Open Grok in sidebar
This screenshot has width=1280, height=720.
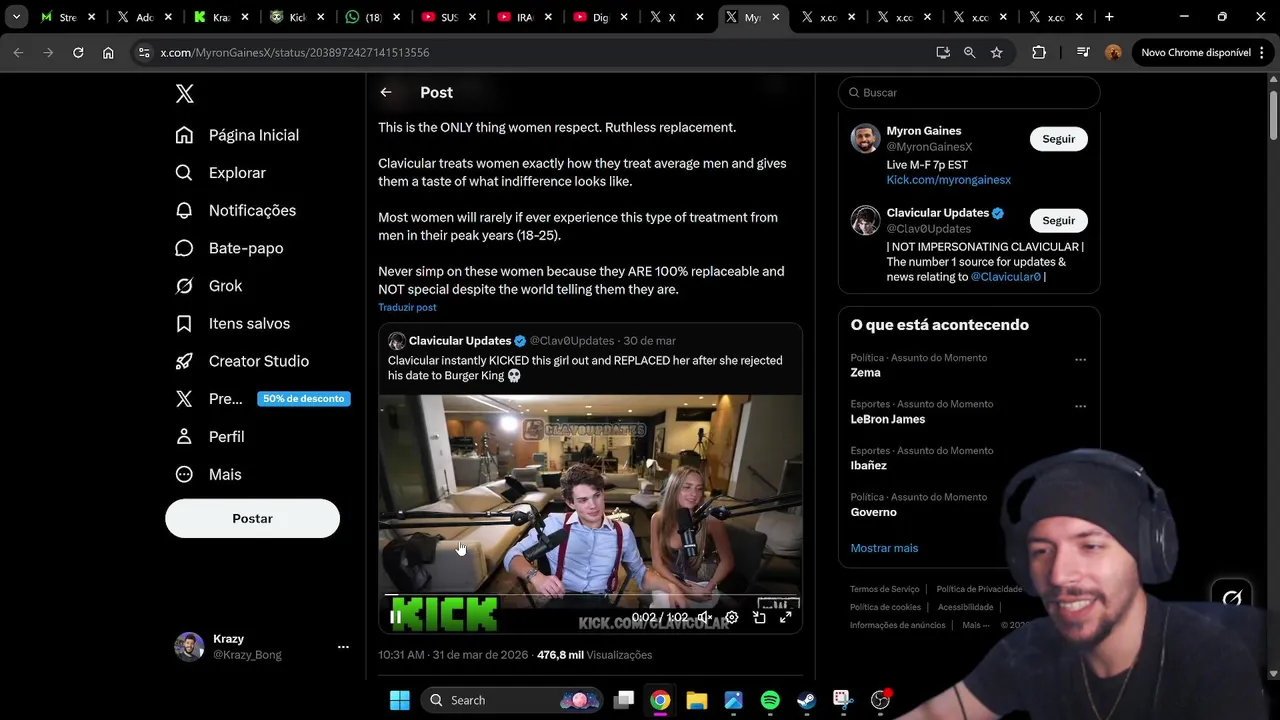[x=209, y=286]
